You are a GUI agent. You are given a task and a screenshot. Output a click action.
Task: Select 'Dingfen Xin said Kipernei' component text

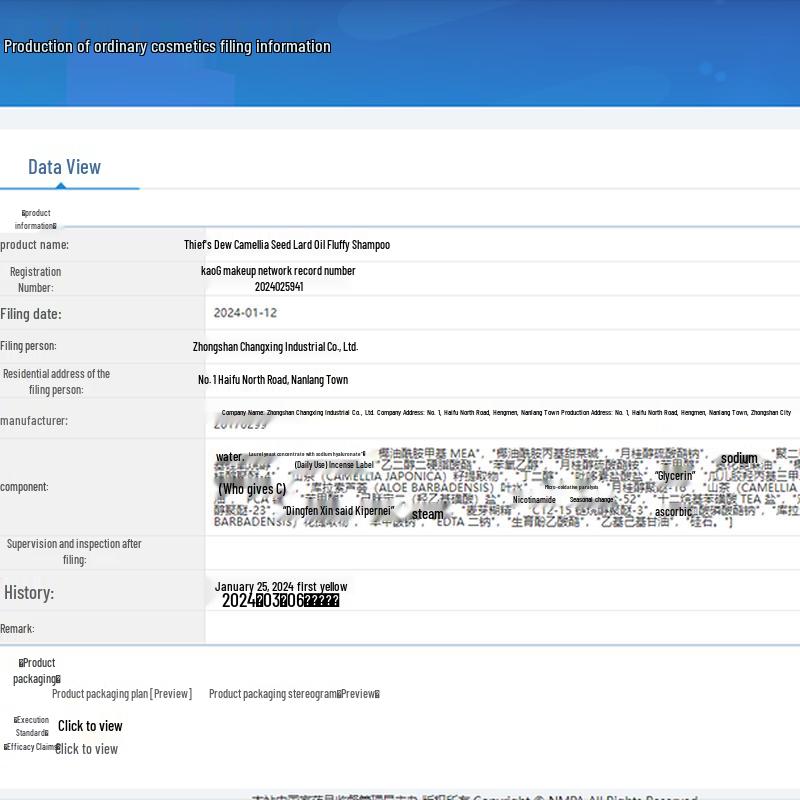pyautogui.click(x=338, y=511)
